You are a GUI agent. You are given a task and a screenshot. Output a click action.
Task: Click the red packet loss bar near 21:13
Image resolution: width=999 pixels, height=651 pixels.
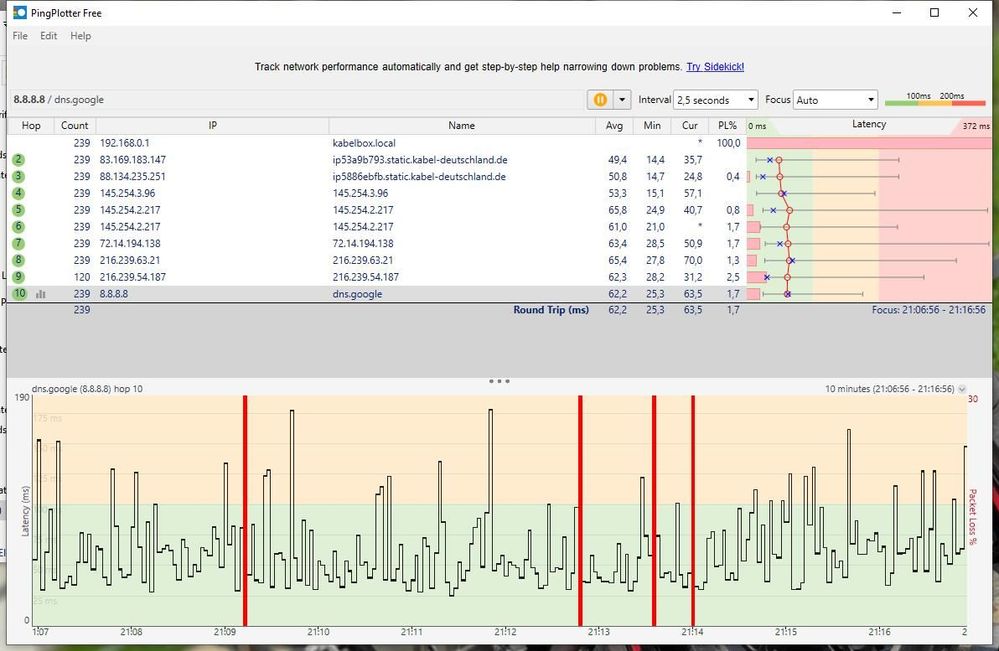[x=580, y=510]
